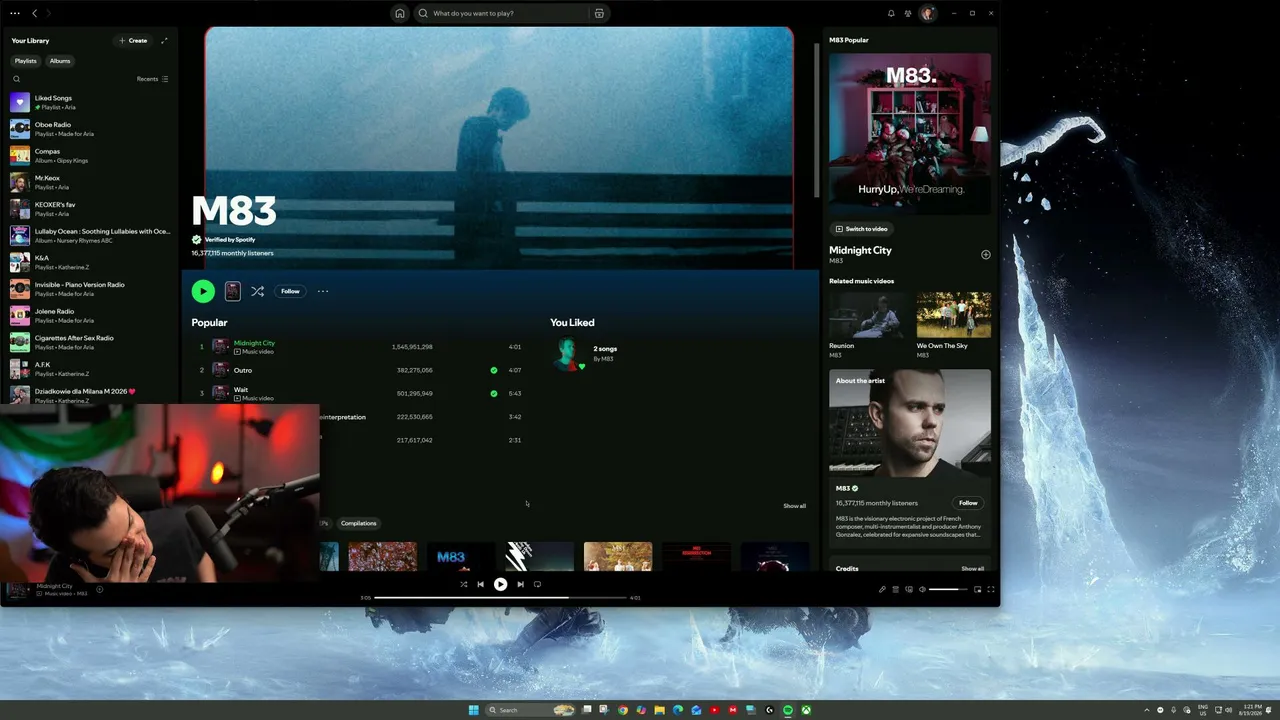Open the Compas album in library
The image size is (1280, 720).
tap(90, 155)
